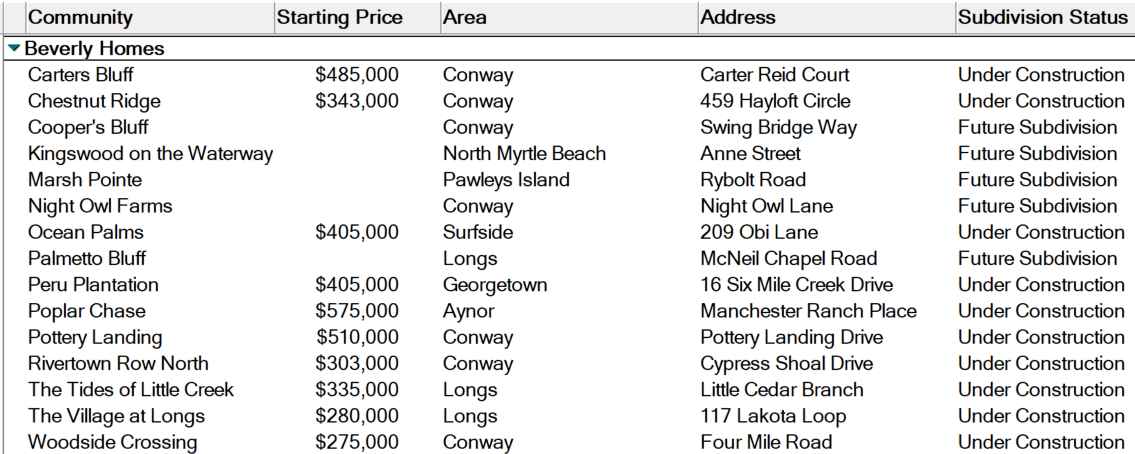
Task: Sort by the Subdivision Status column header
Action: click(1045, 17)
